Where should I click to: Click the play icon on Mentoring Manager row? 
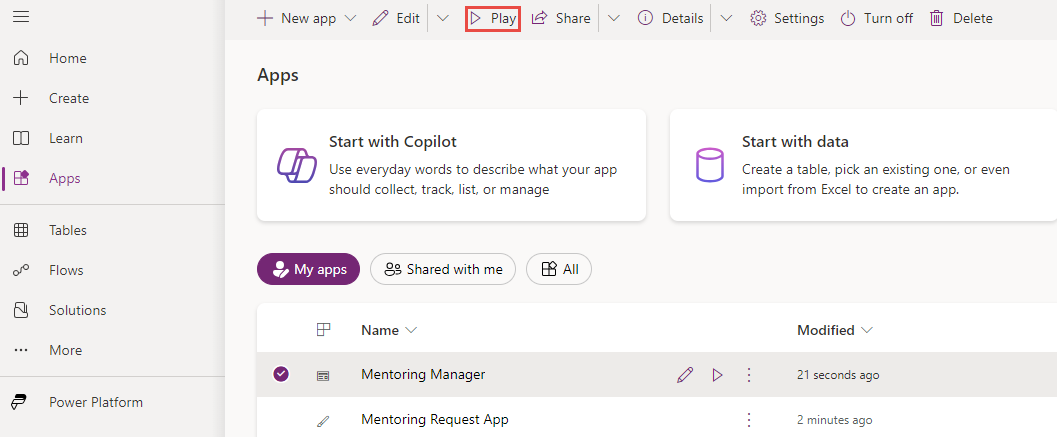coord(717,375)
